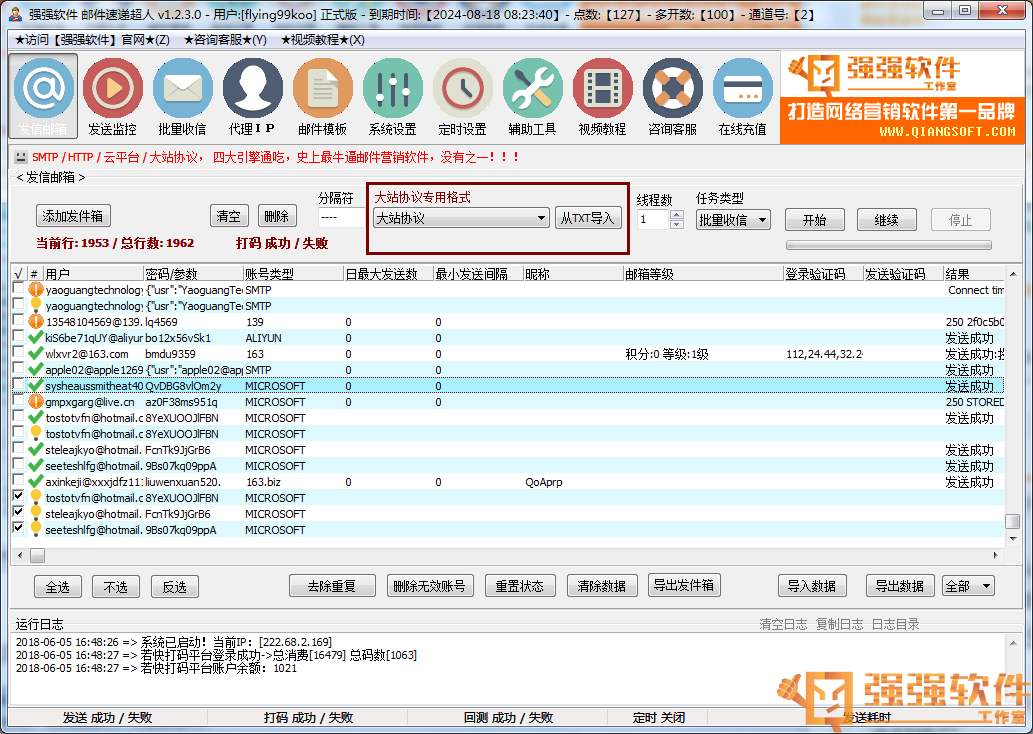Reset account status with 重置状态
Image resolution: width=1033 pixels, height=734 pixels.
click(x=520, y=586)
